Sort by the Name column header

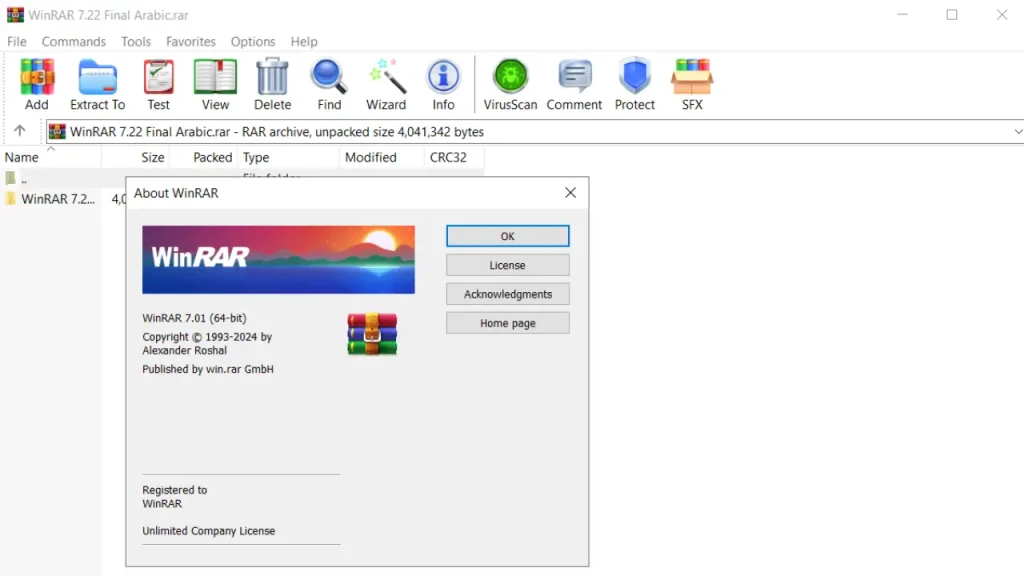[51, 157]
